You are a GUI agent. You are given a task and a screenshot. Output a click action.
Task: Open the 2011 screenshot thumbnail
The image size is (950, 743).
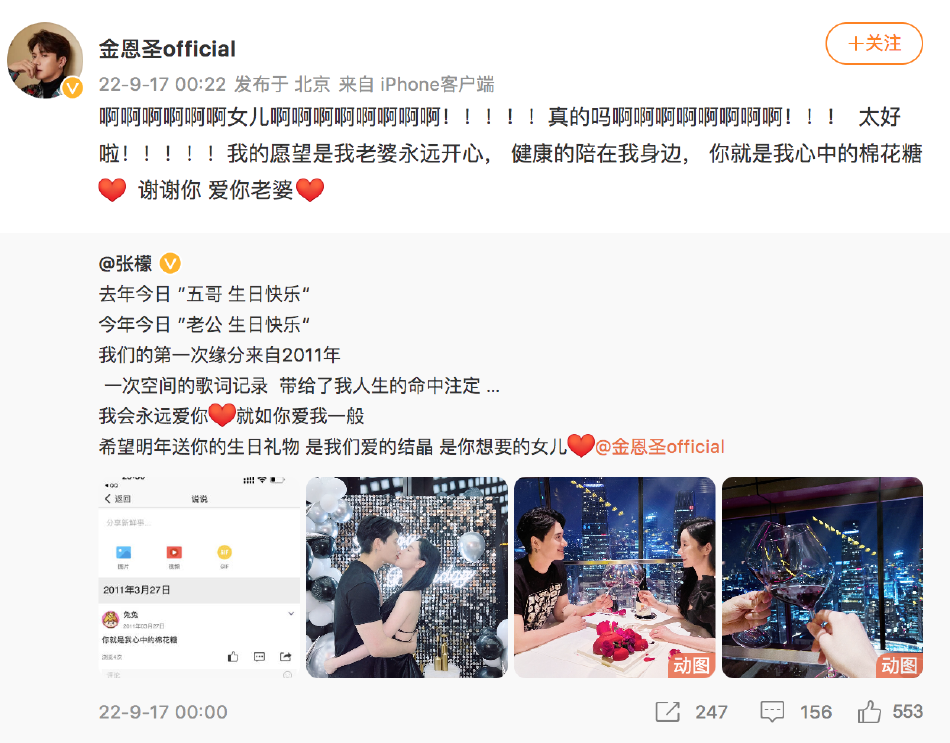pyautogui.click(x=199, y=577)
